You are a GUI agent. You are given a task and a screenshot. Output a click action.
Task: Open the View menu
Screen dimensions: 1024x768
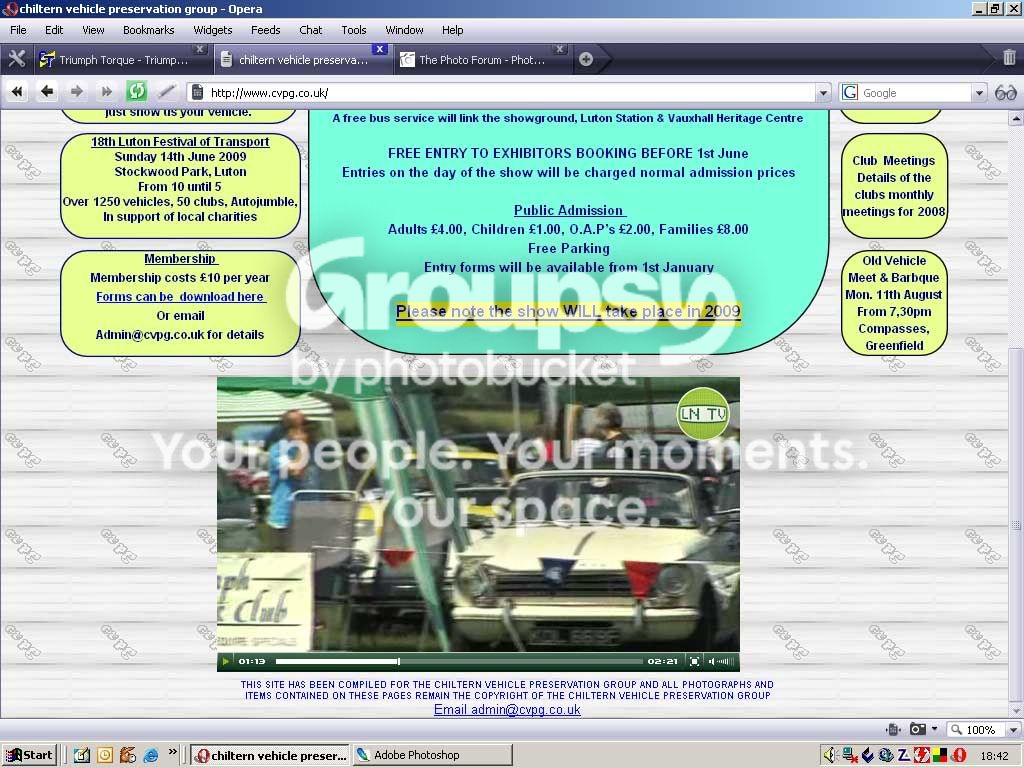93,30
